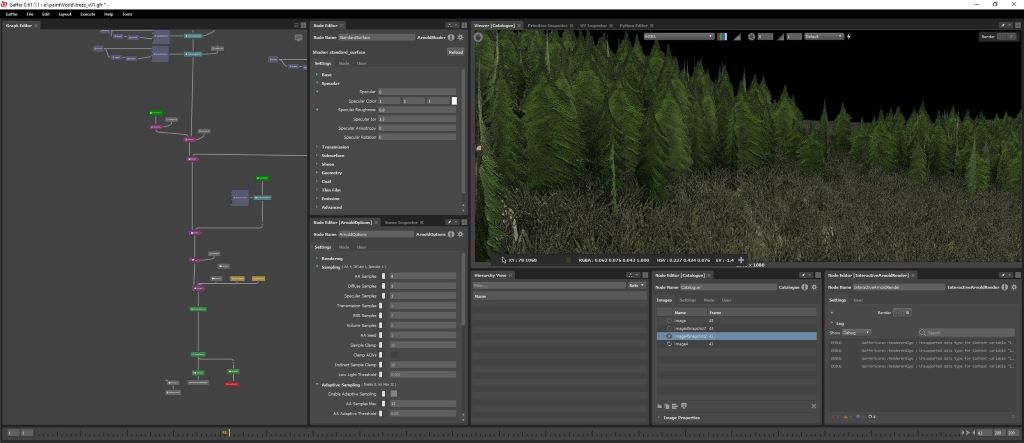
Task: Open the RGBA channel dropdown in Viewer
Action: pos(678,36)
